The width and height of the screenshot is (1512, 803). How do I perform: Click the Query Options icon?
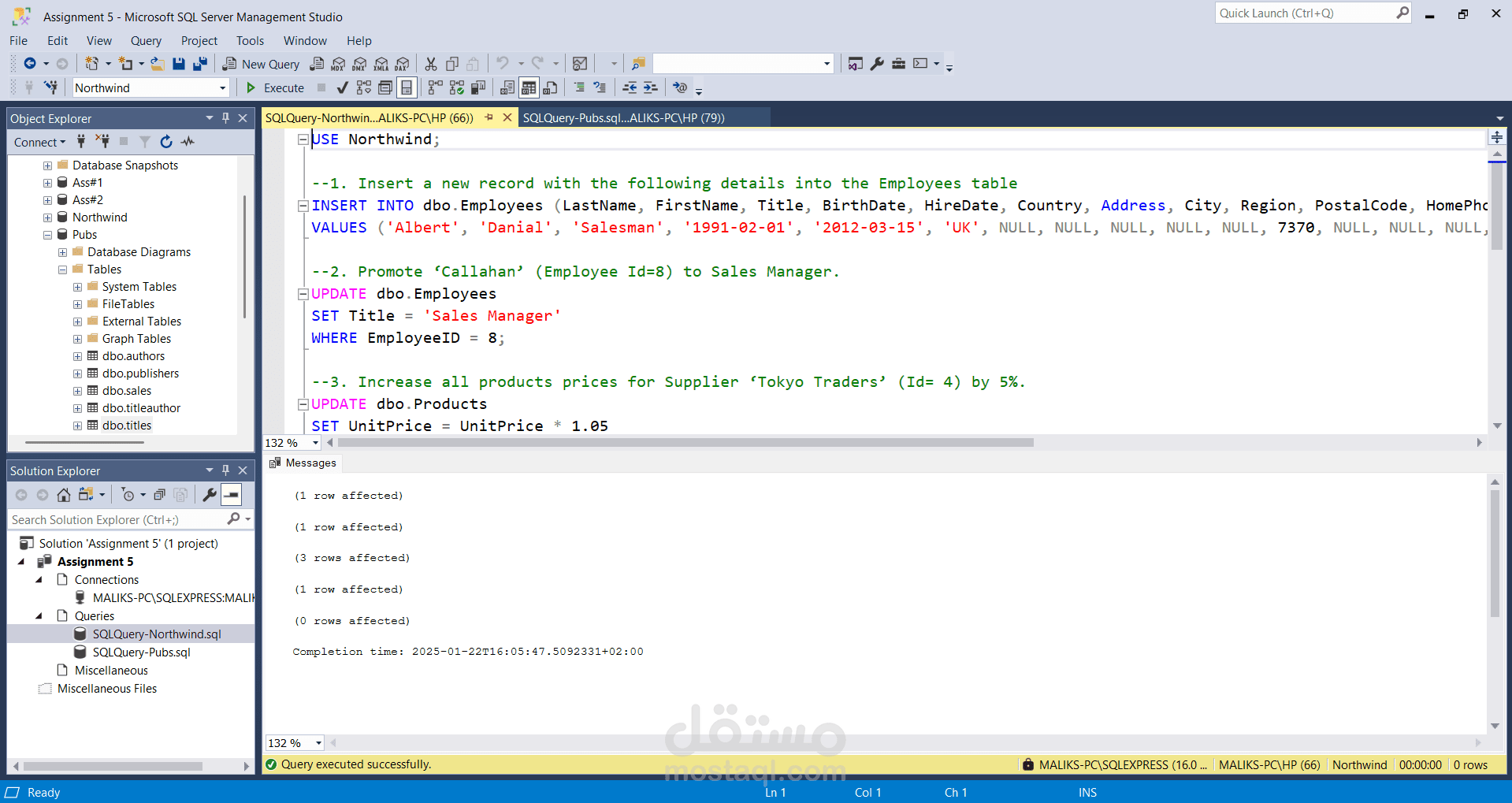385,87
